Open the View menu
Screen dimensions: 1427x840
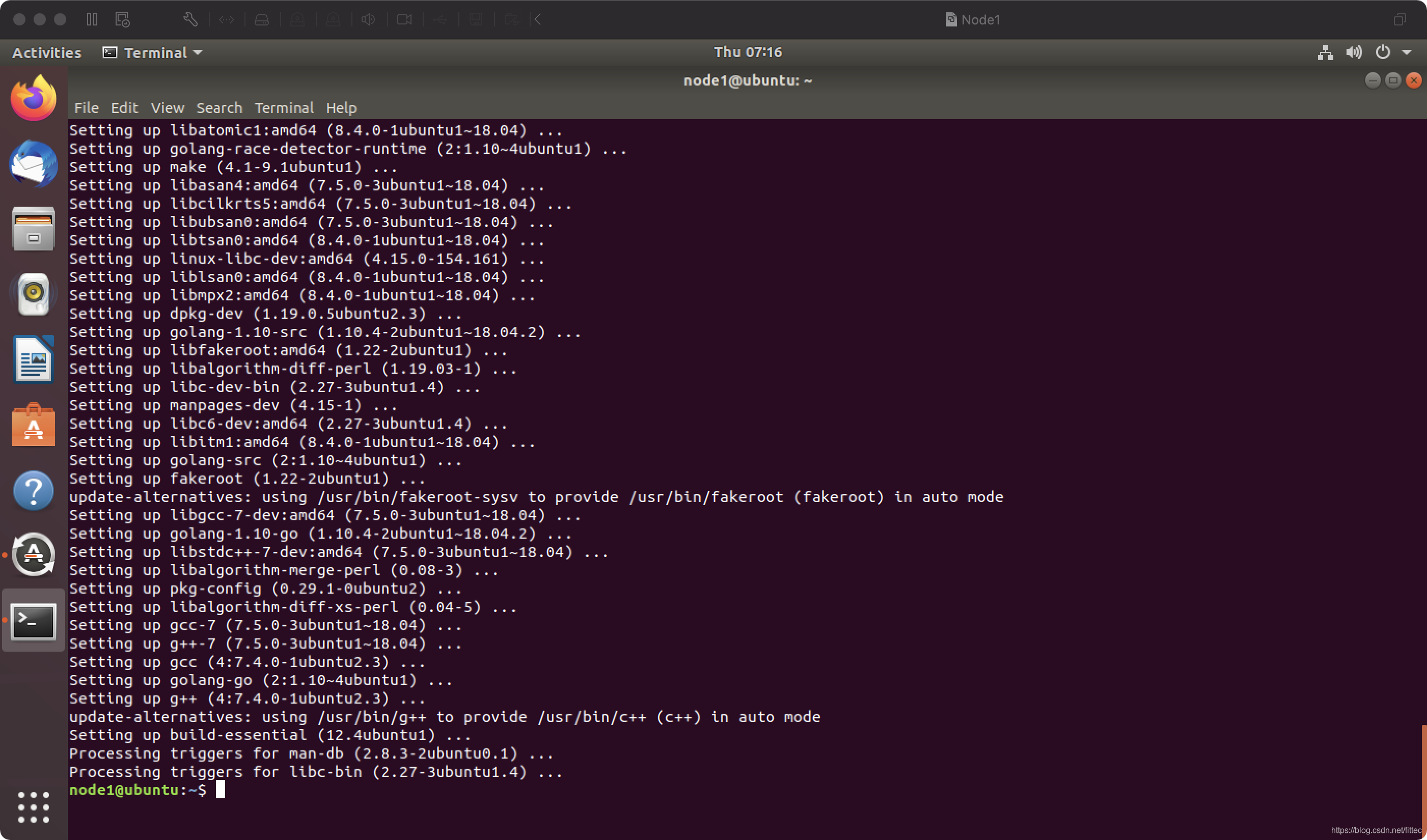(x=168, y=107)
